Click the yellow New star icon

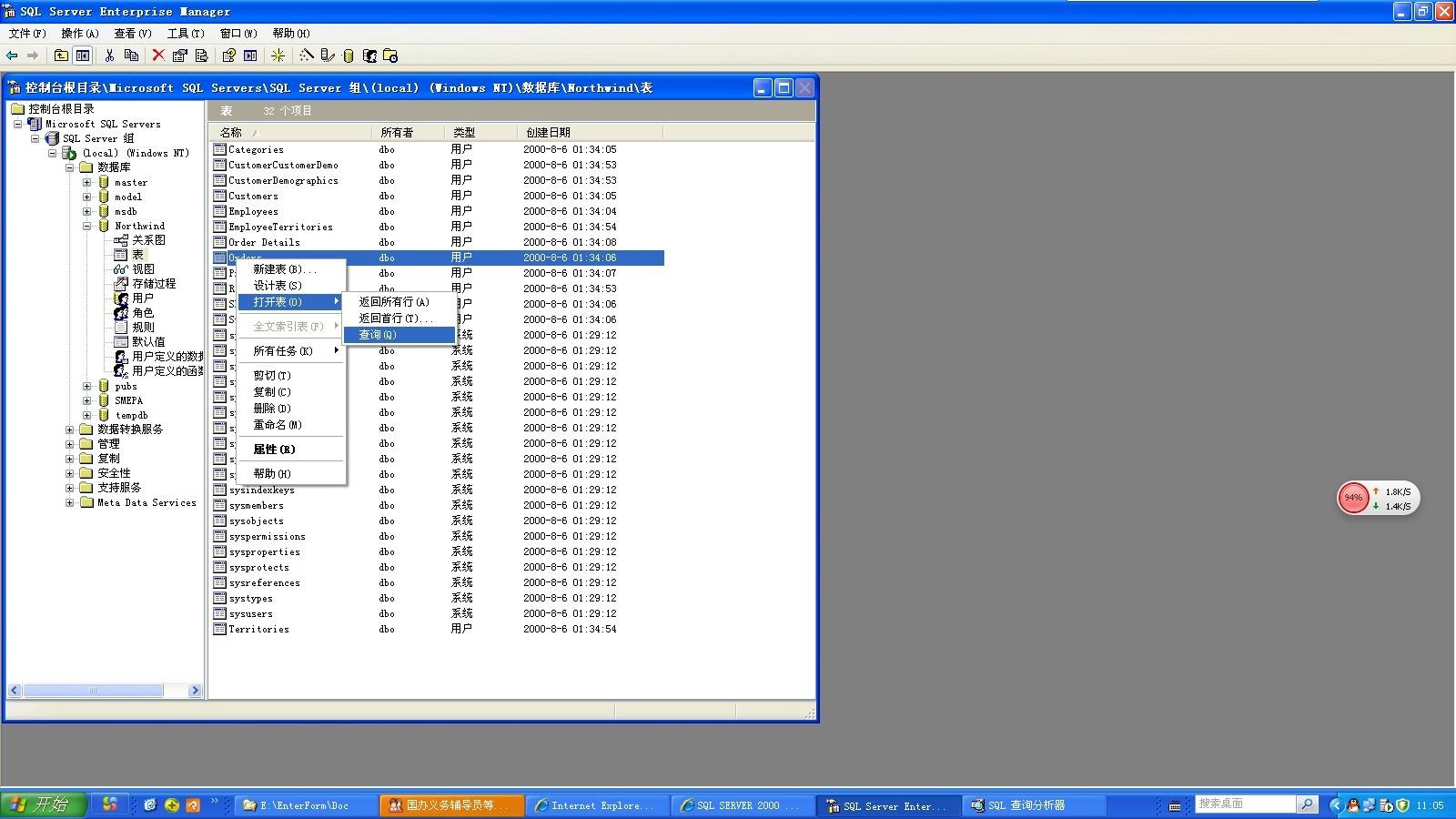[278, 56]
